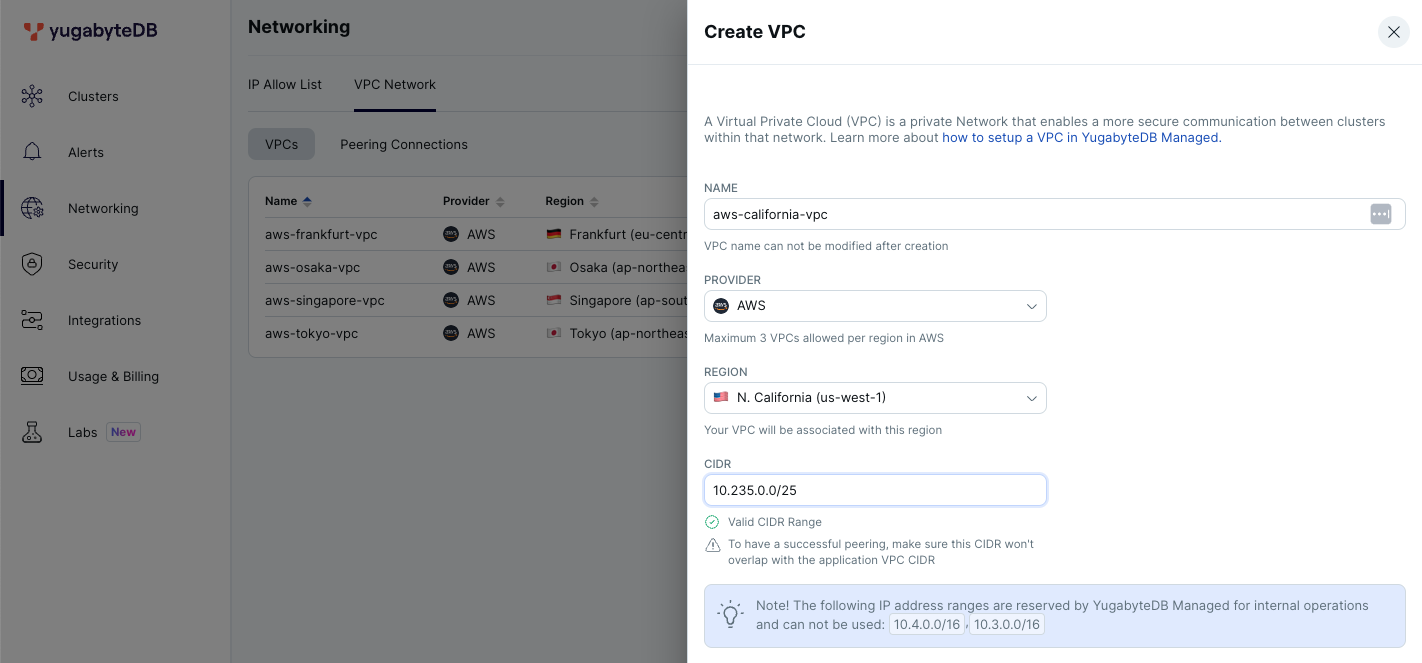Image resolution: width=1422 pixels, height=663 pixels.
Task: Open the Integrations sidebar icon
Action: tap(32, 320)
